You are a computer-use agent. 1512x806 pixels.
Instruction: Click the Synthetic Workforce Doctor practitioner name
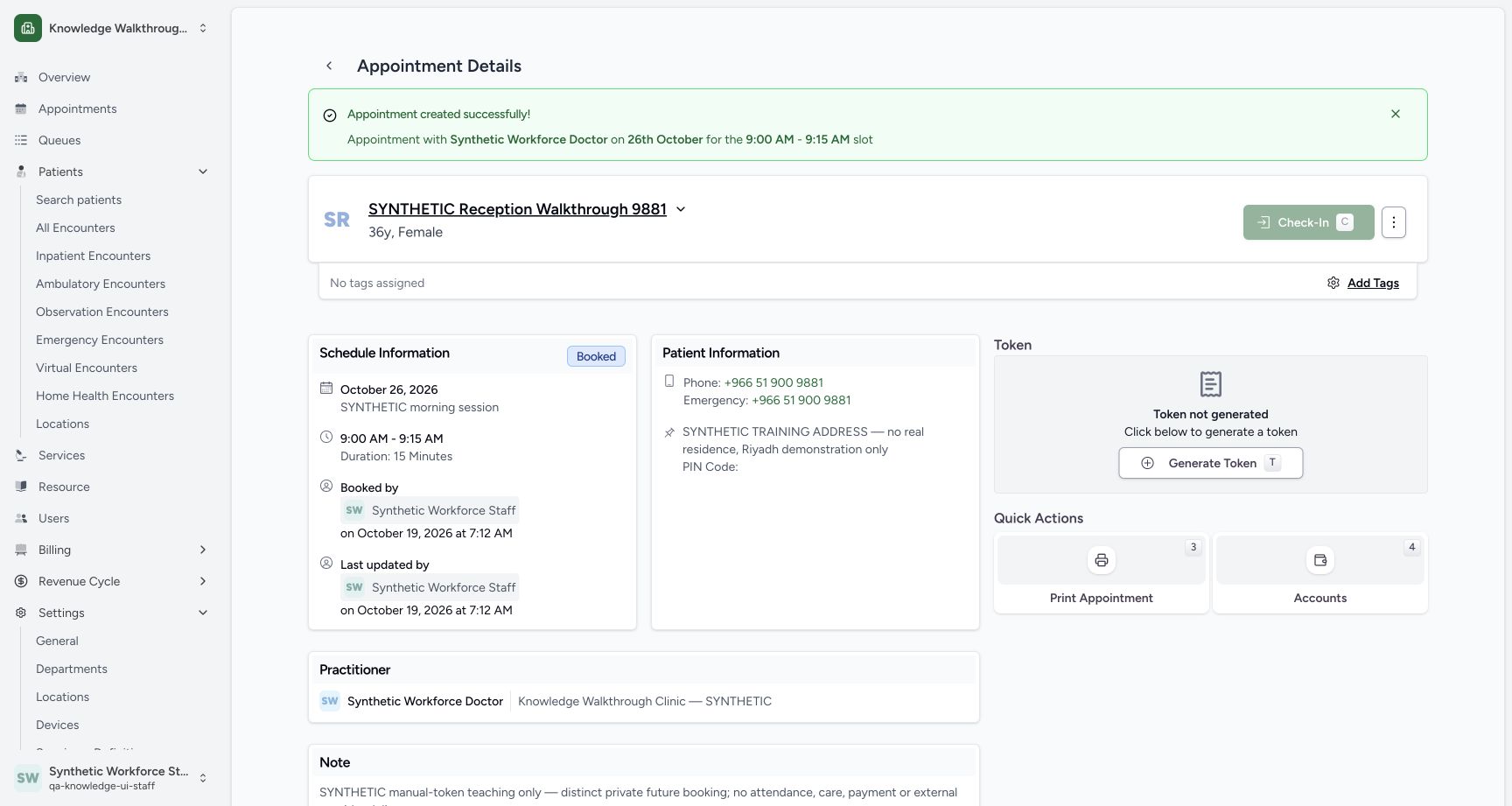coord(425,701)
